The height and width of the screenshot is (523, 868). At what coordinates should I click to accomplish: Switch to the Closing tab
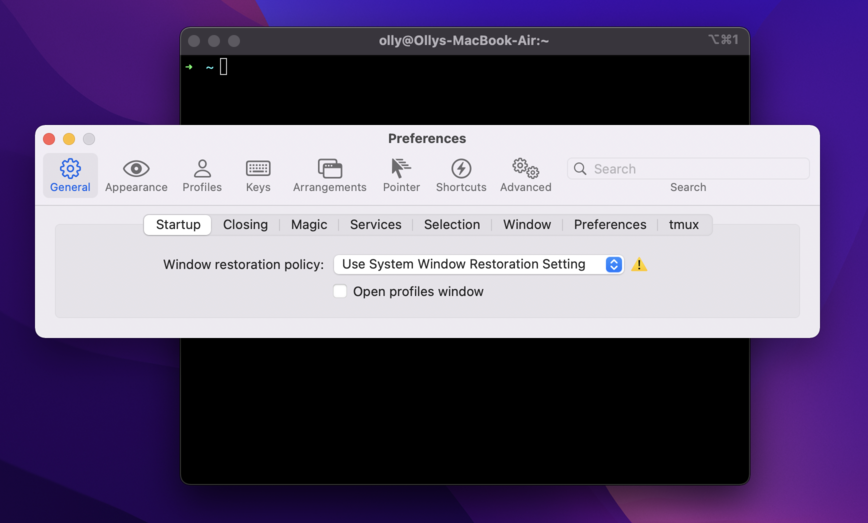click(245, 225)
